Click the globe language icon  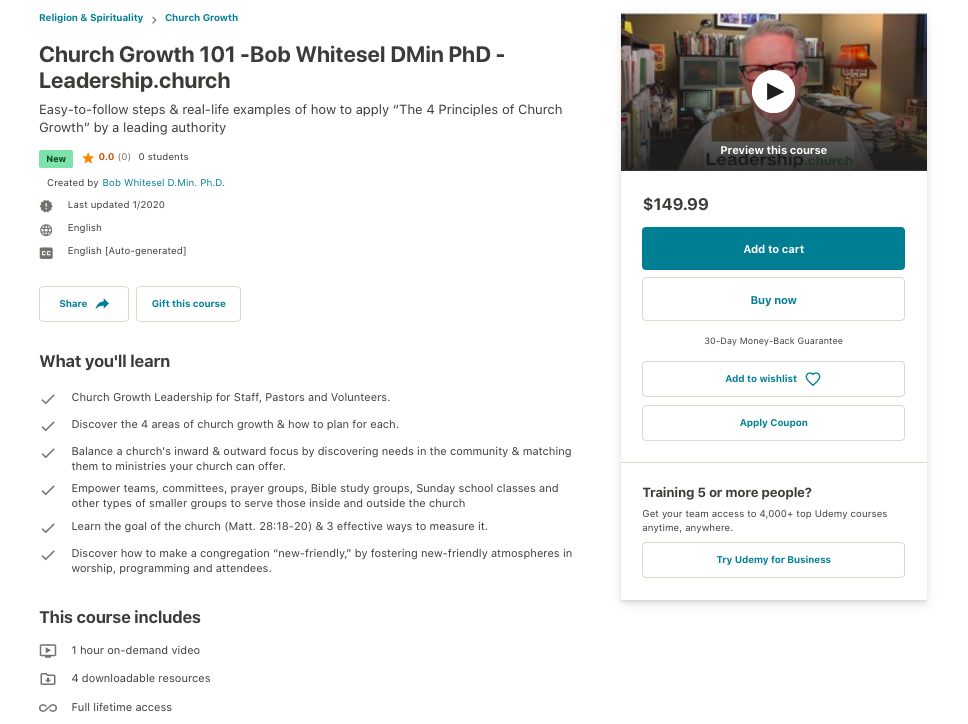click(46, 229)
